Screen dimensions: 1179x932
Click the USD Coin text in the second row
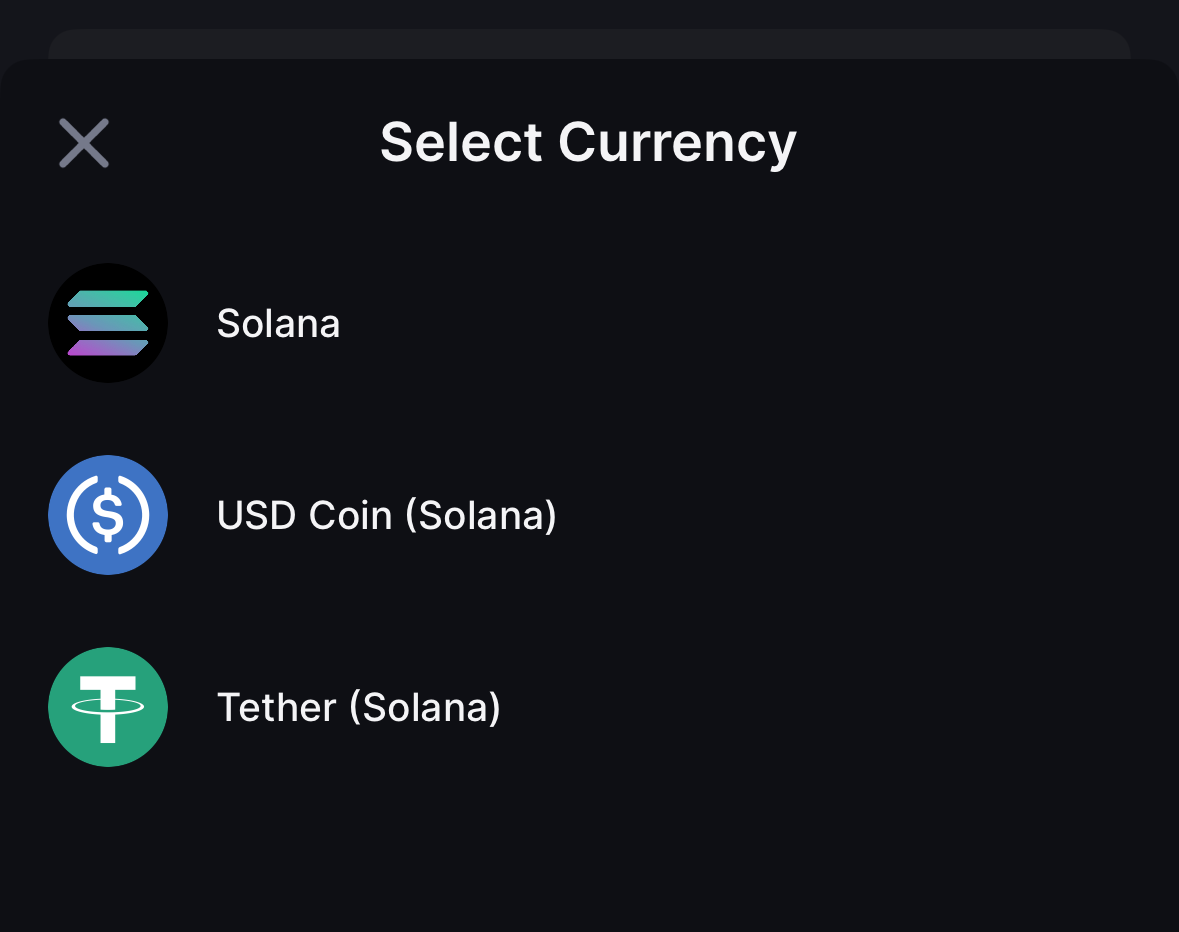(305, 516)
